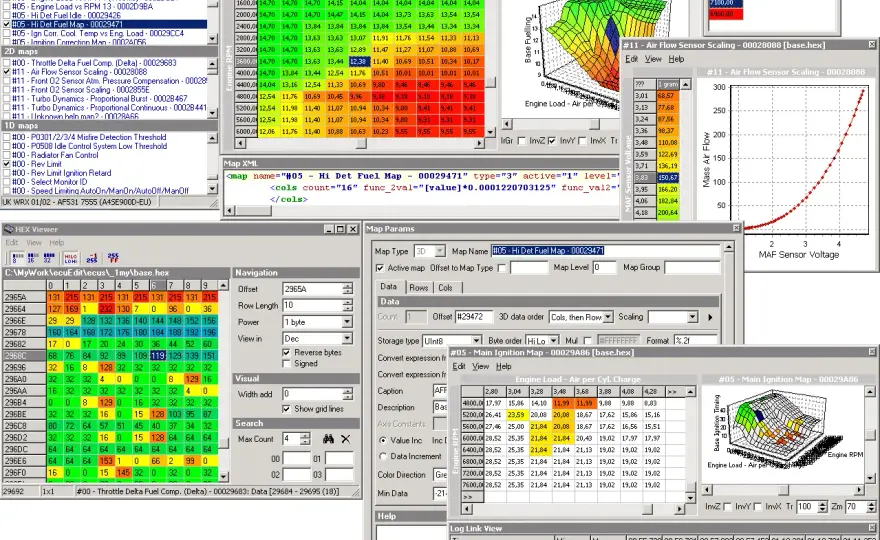Open the View in Dec dropdown
The image size is (880, 540).
pyautogui.click(x=347, y=338)
